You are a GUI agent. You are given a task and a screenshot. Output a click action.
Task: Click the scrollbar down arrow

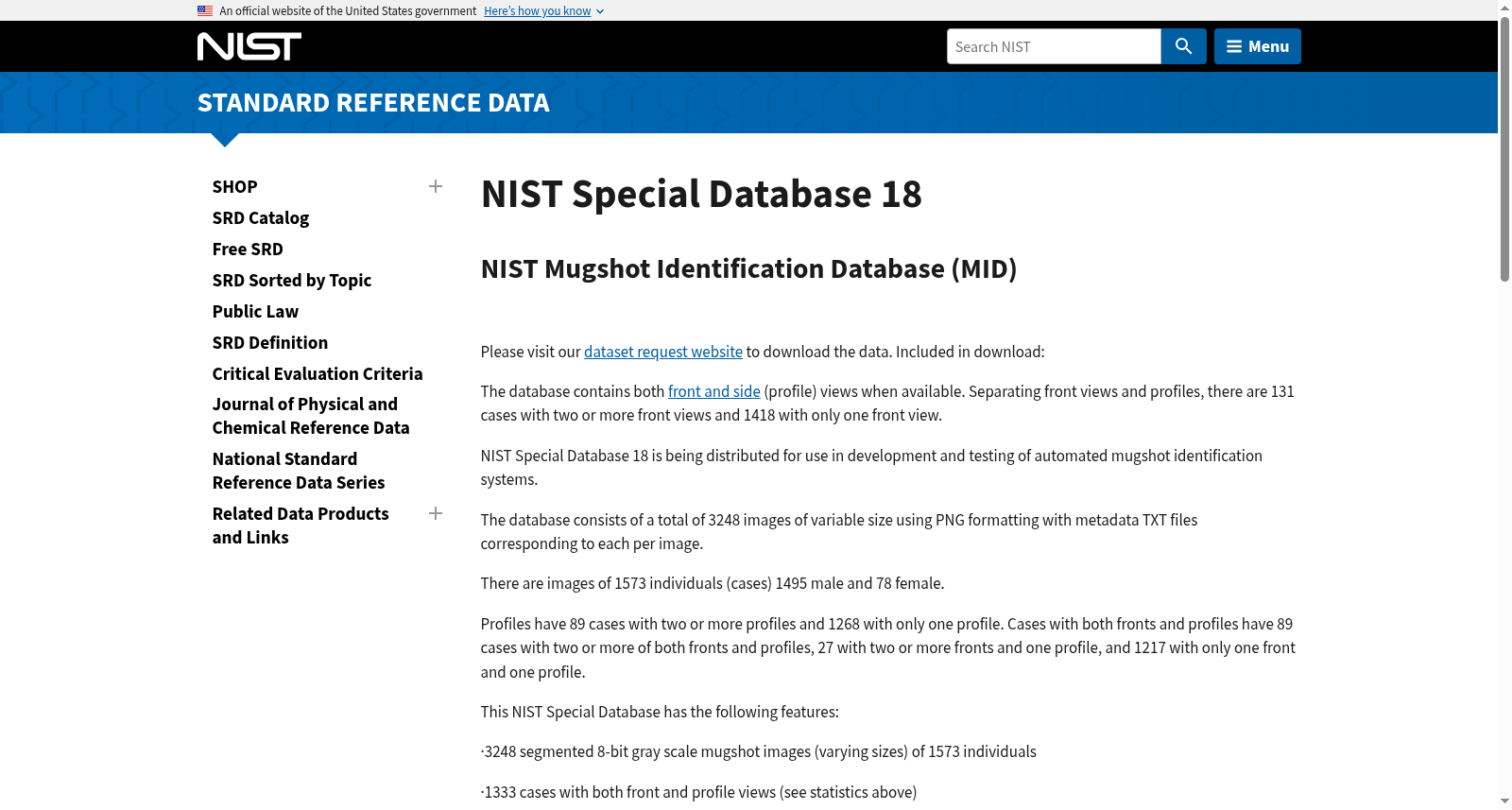pyautogui.click(x=1504, y=801)
